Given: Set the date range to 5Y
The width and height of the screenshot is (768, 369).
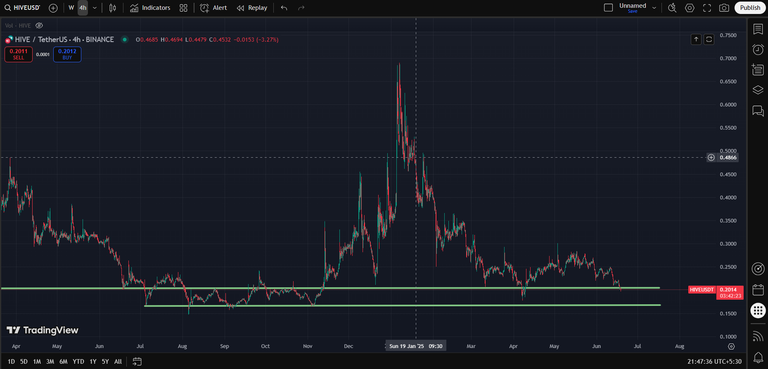Looking at the screenshot, I should (x=105, y=362).
